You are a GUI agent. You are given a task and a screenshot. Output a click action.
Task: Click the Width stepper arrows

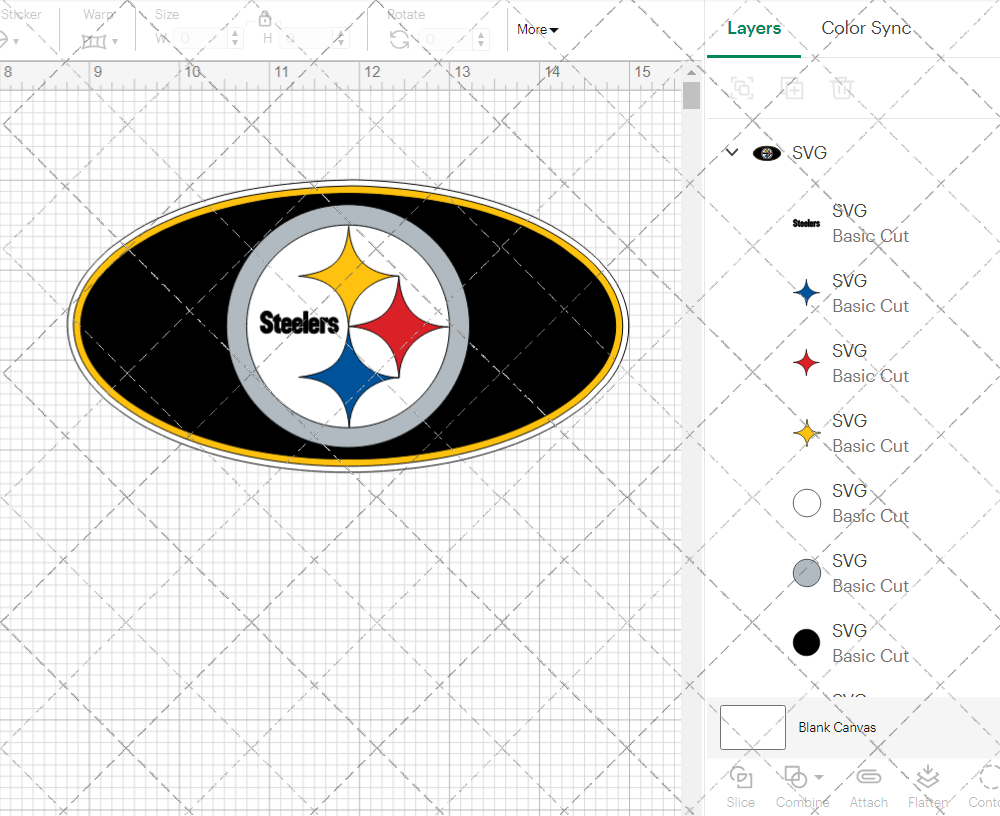click(235, 39)
